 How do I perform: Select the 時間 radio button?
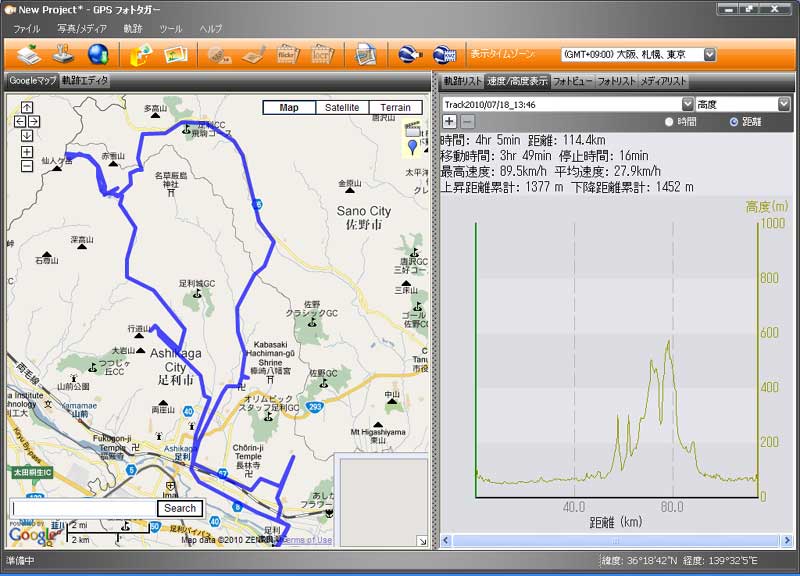coord(669,122)
